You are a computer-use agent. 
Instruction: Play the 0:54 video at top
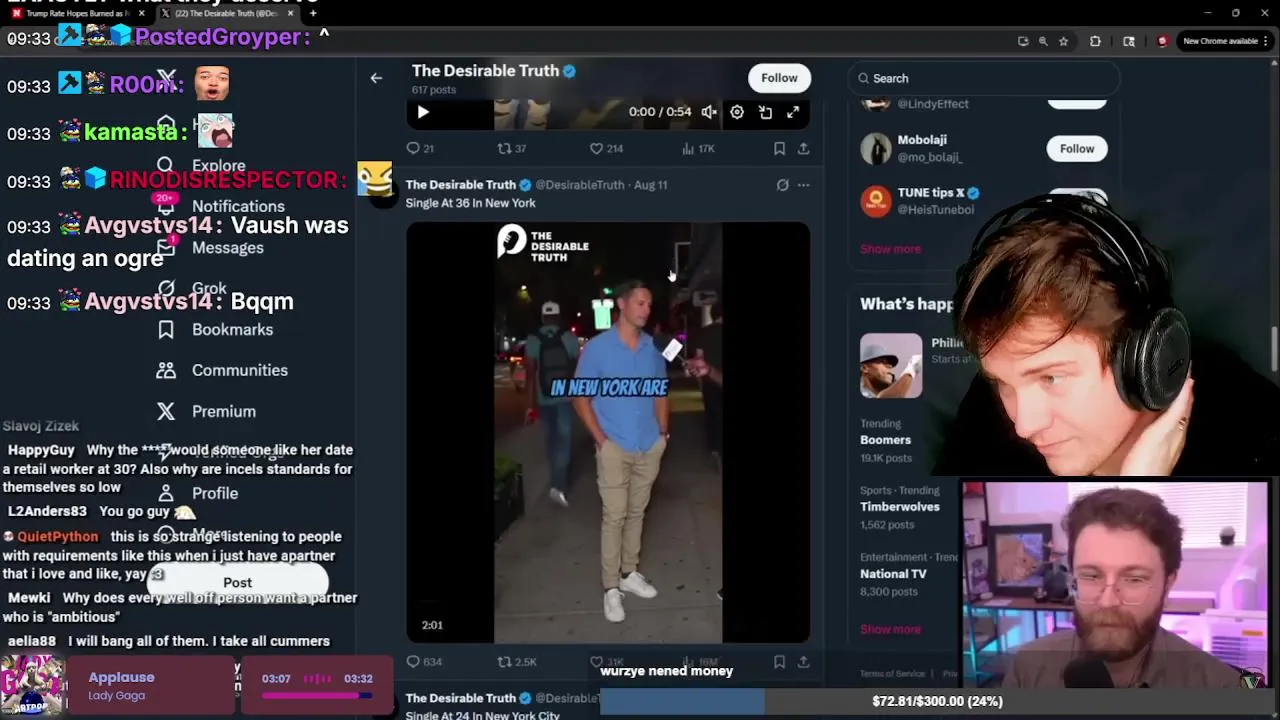(423, 112)
